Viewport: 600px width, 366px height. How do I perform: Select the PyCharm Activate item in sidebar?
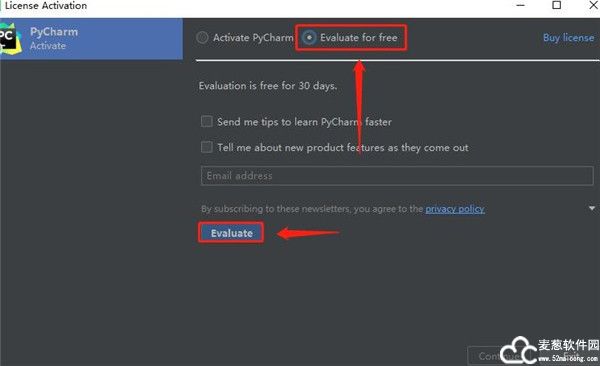click(91, 39)
